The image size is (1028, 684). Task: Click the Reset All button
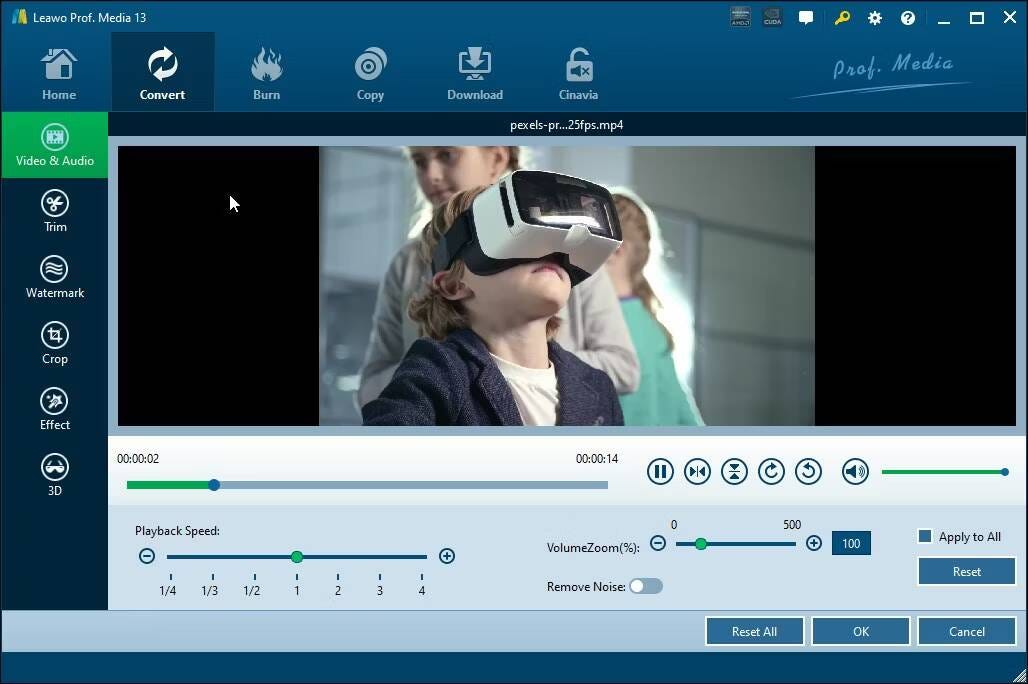[754, 631]
